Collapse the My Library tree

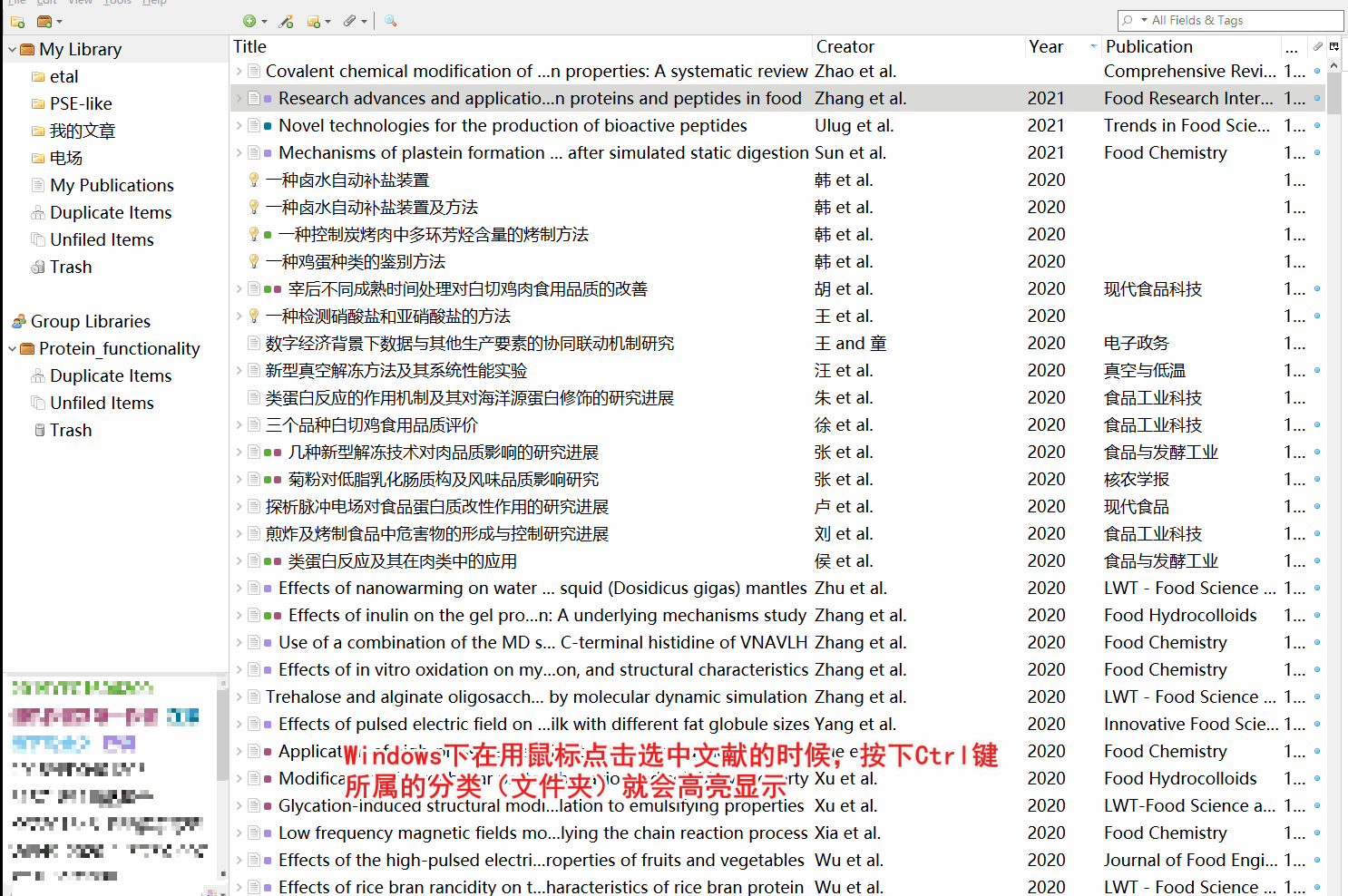coord(12,49)
